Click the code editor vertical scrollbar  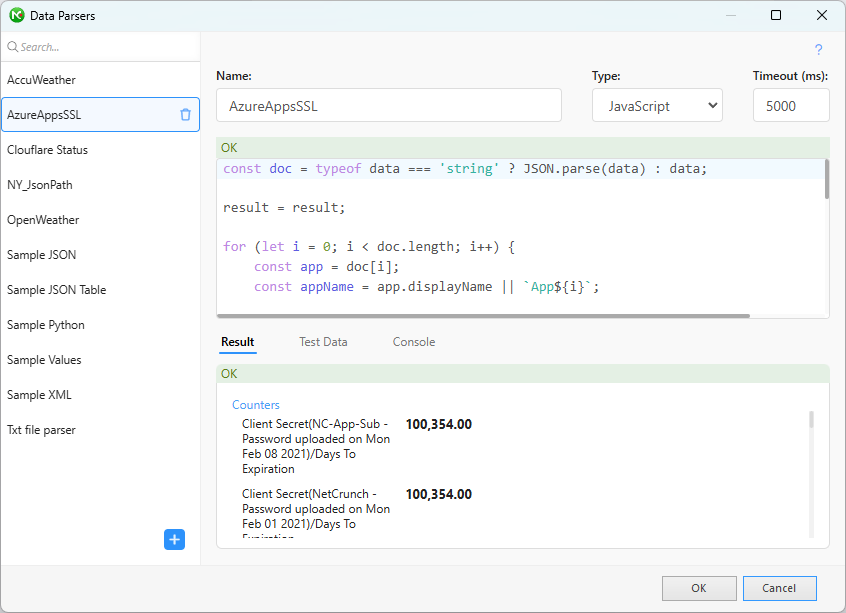coord(827,180)
